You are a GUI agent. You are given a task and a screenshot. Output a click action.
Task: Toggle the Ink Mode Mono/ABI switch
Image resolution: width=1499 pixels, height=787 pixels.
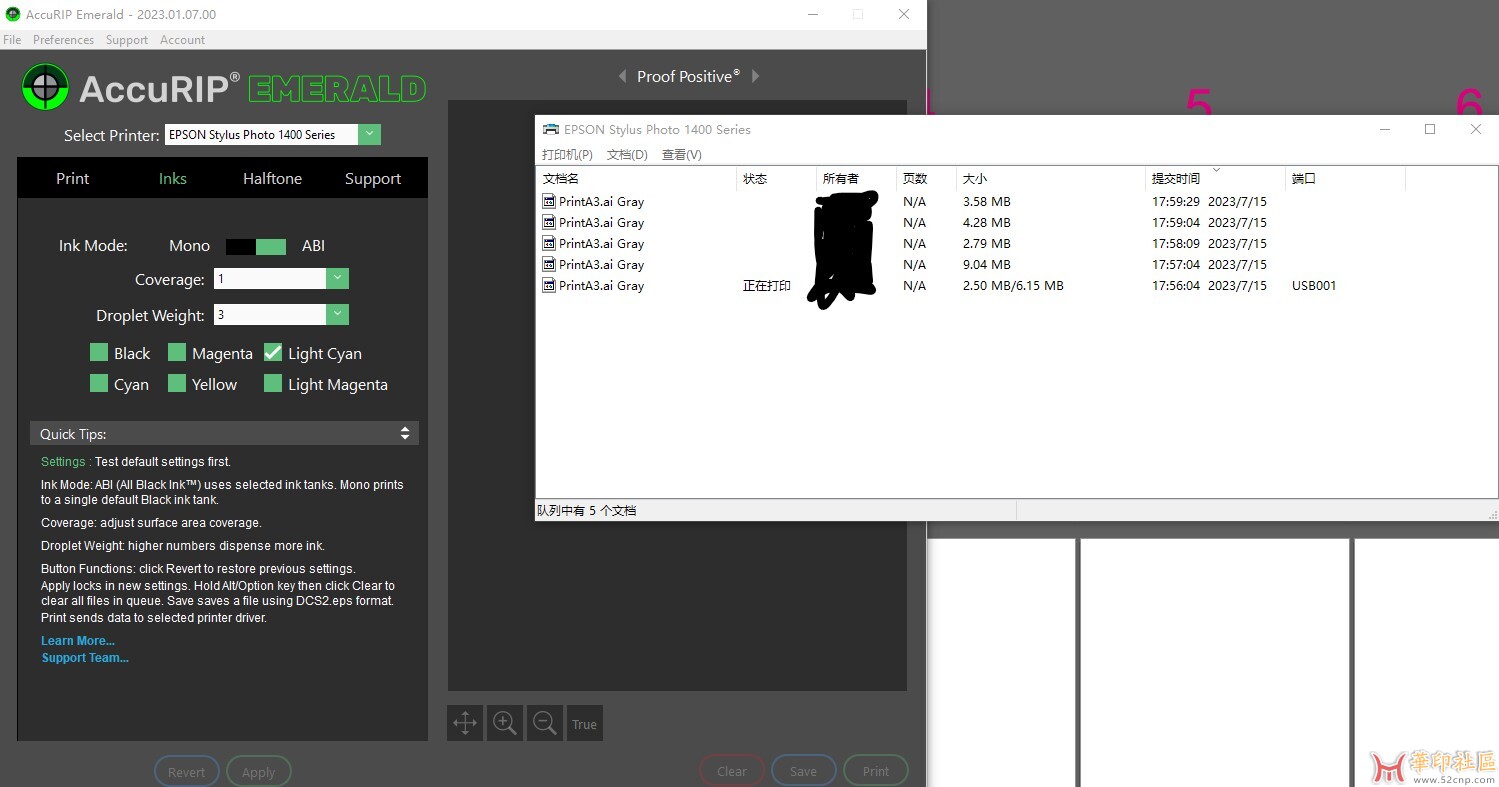pos(256,246)
